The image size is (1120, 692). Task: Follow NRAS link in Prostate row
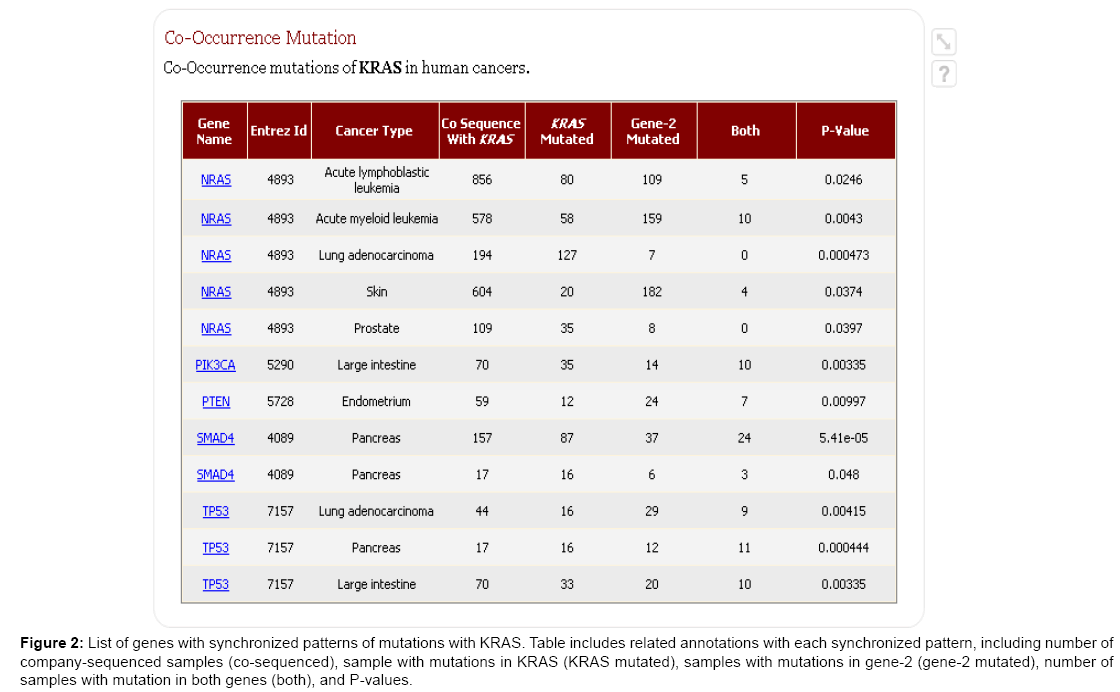[x=216, y=329]
